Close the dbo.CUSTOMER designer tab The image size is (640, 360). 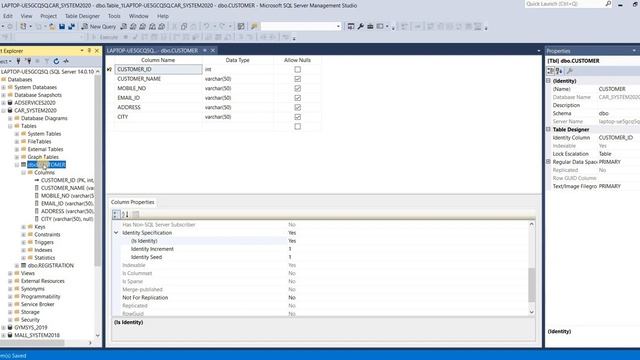213,51
